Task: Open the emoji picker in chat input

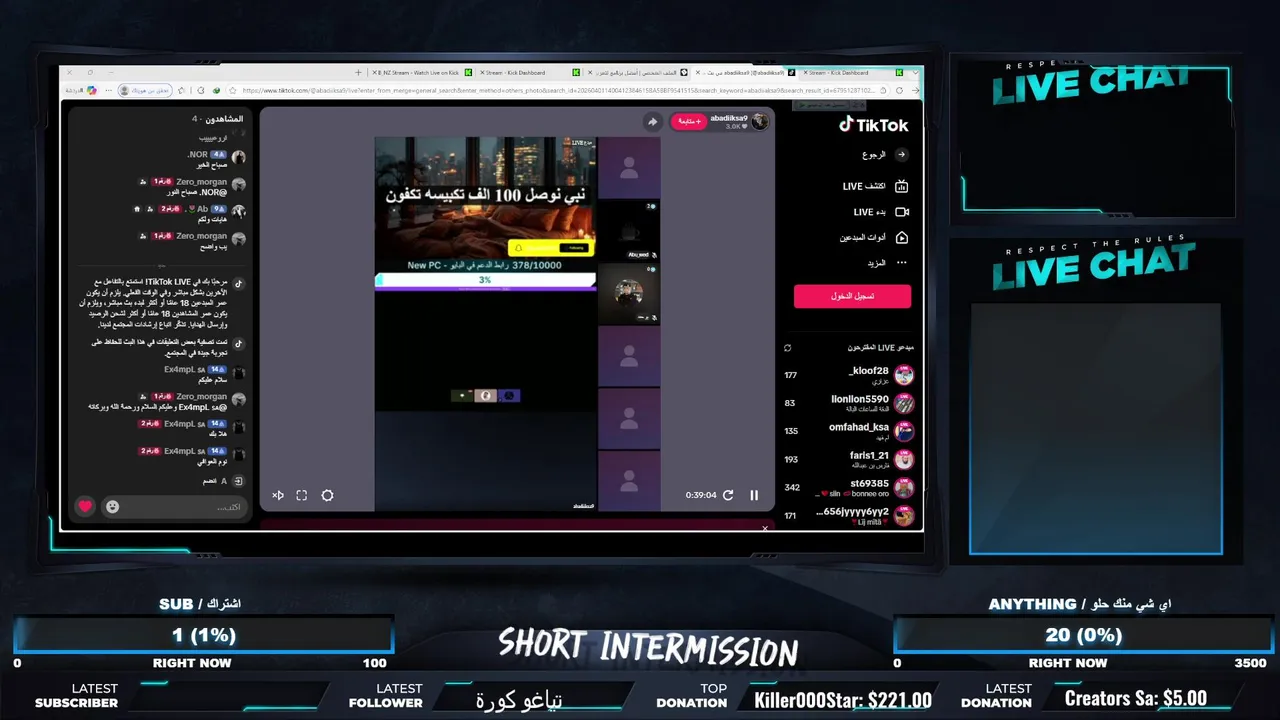Action: pyautogui.click(x=112, y=507)
